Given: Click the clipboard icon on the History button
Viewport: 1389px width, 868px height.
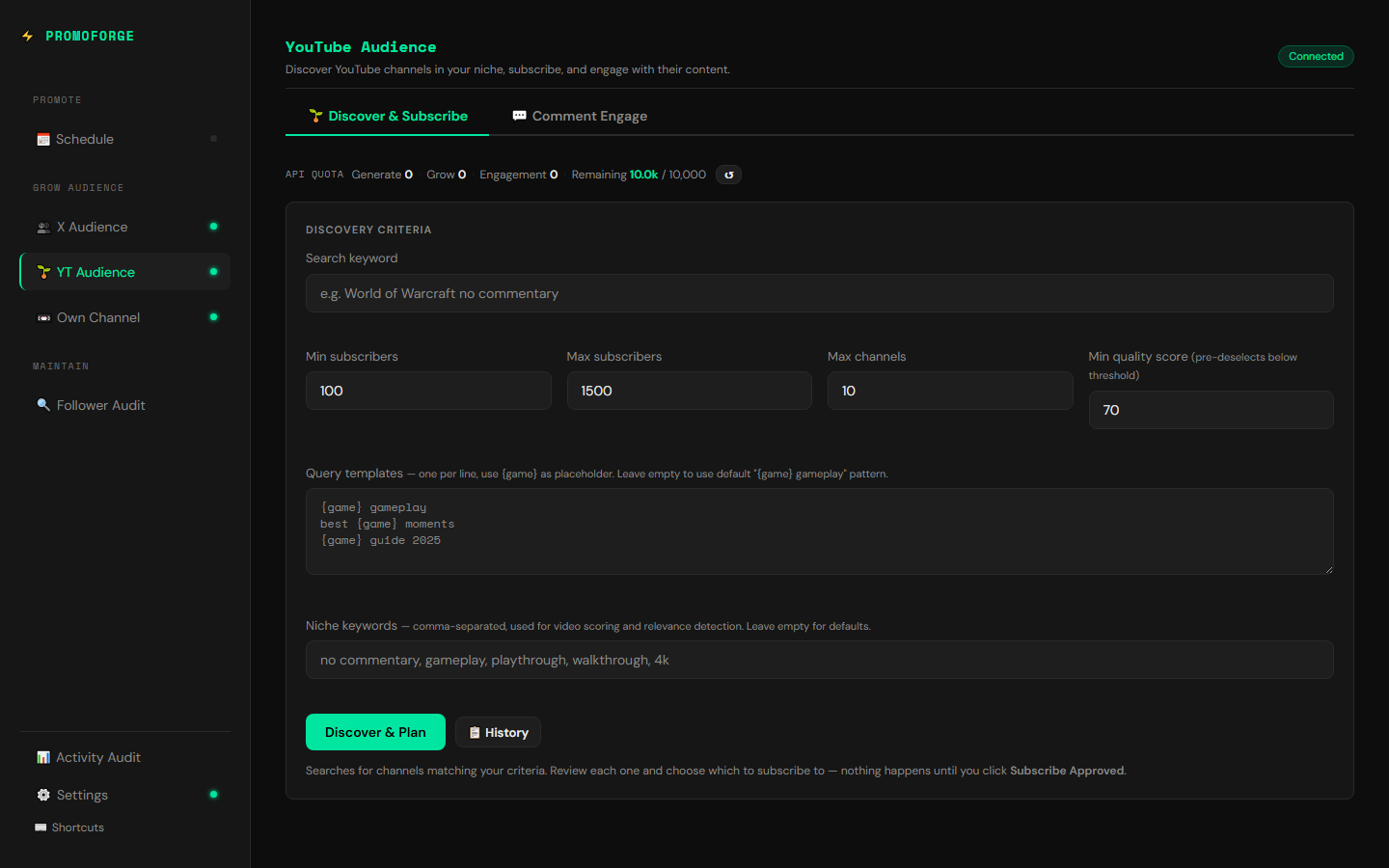Looking at the screenshot, I should 475,733.
